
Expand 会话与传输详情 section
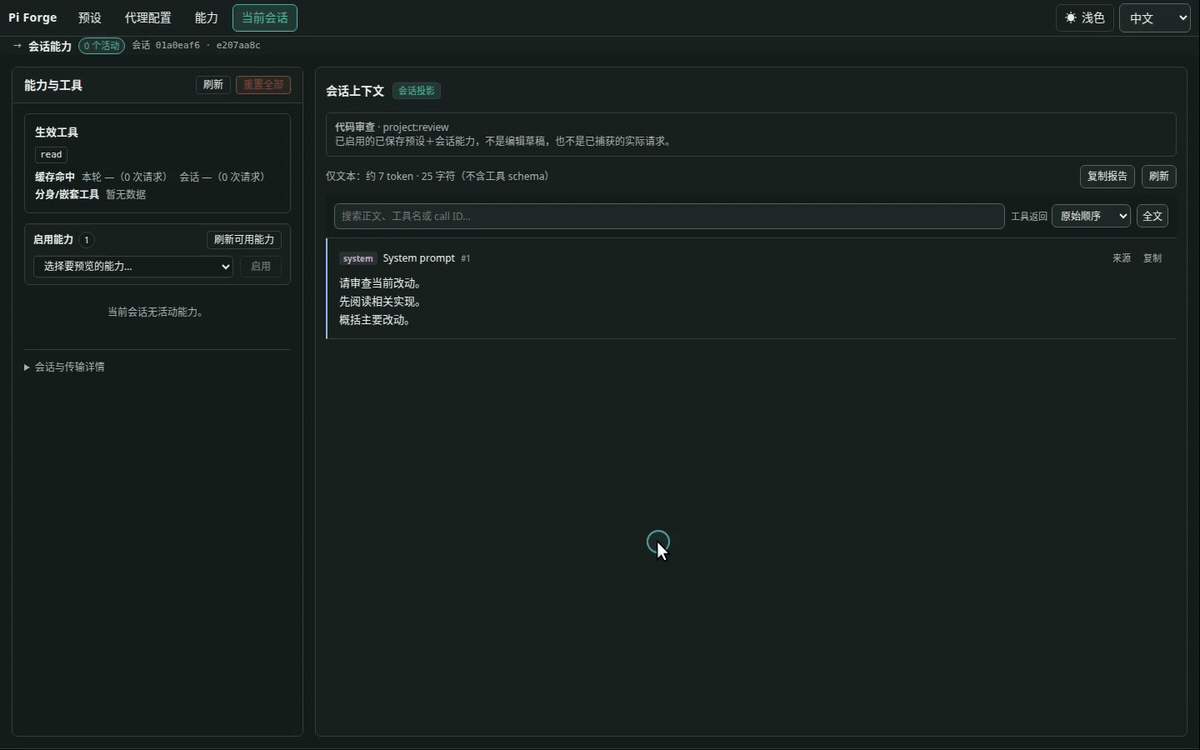[64, 367]
